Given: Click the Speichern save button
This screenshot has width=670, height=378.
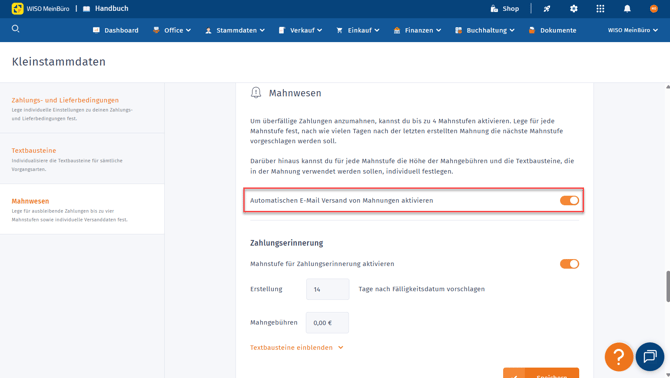Looking at the screenshot, I should pyautogui.click(x=541, y=373).
